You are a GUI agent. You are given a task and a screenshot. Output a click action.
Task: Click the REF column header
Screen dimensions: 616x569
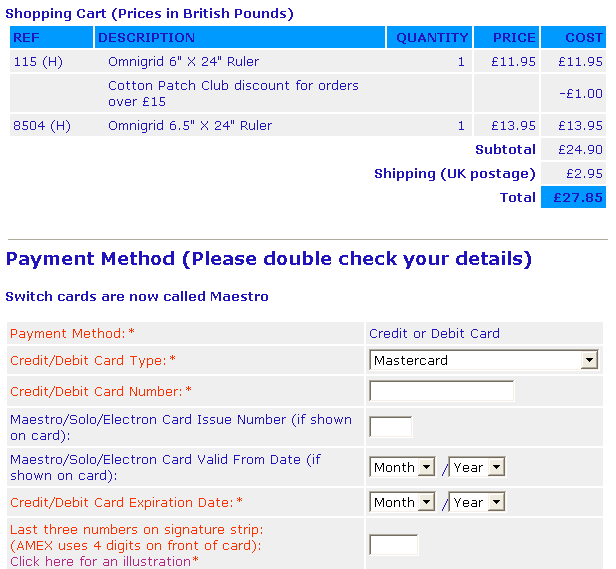26,37
